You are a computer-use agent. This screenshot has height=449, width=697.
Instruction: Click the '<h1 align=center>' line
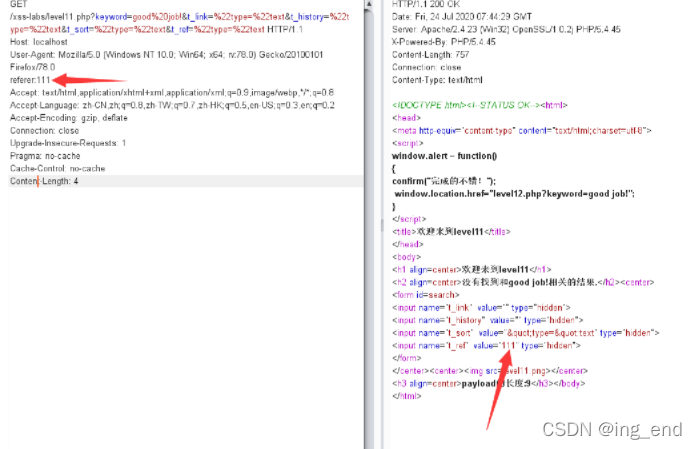coord(472,269)
